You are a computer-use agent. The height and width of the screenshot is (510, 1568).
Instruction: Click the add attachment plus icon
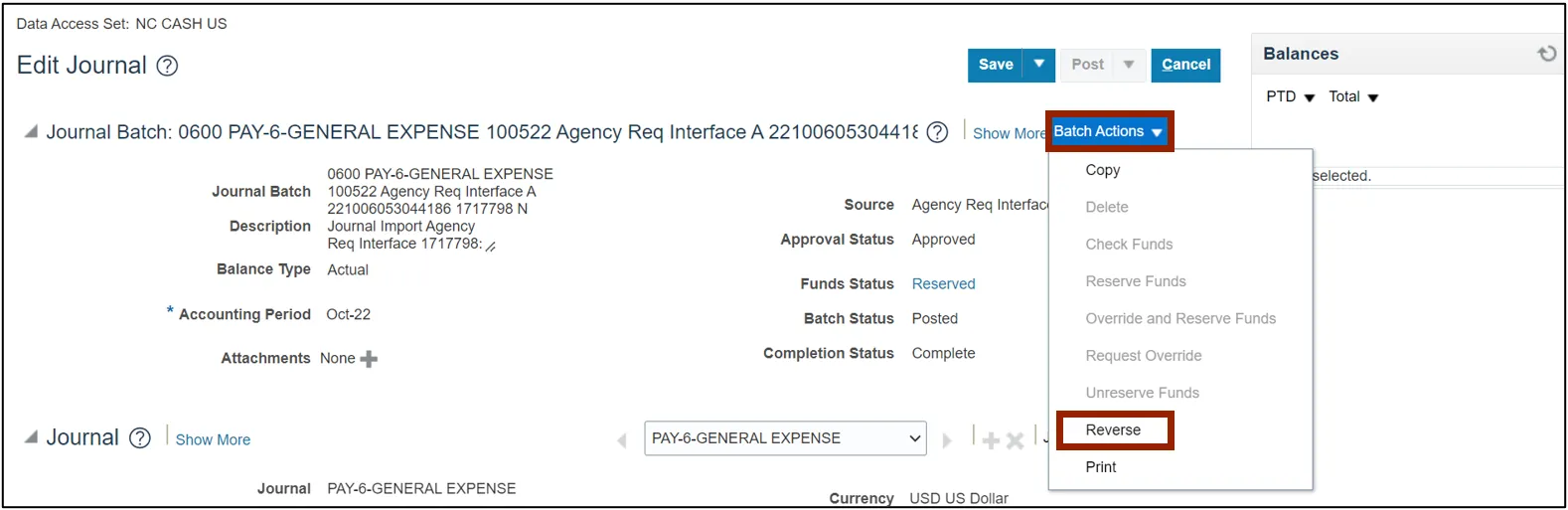coord(369,359)
